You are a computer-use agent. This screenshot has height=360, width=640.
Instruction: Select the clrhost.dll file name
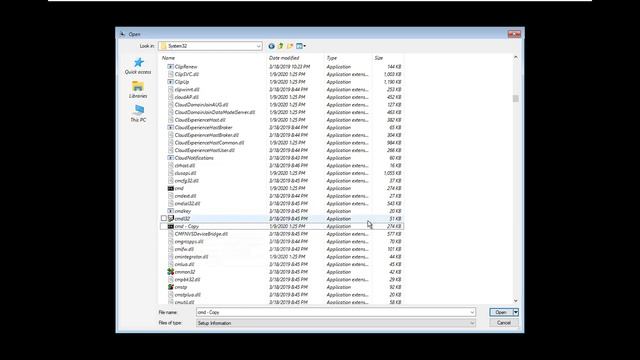click(x=185, y=166)
